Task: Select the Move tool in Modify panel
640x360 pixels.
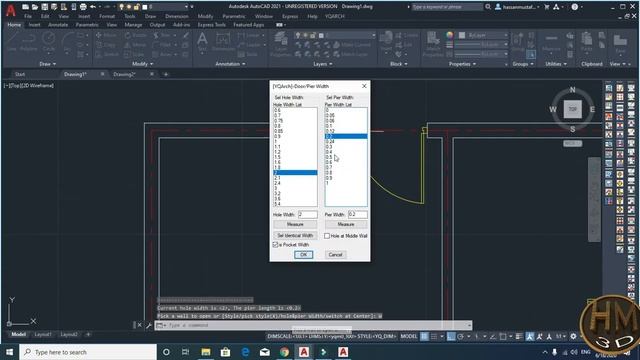Action: click(106, 36)
